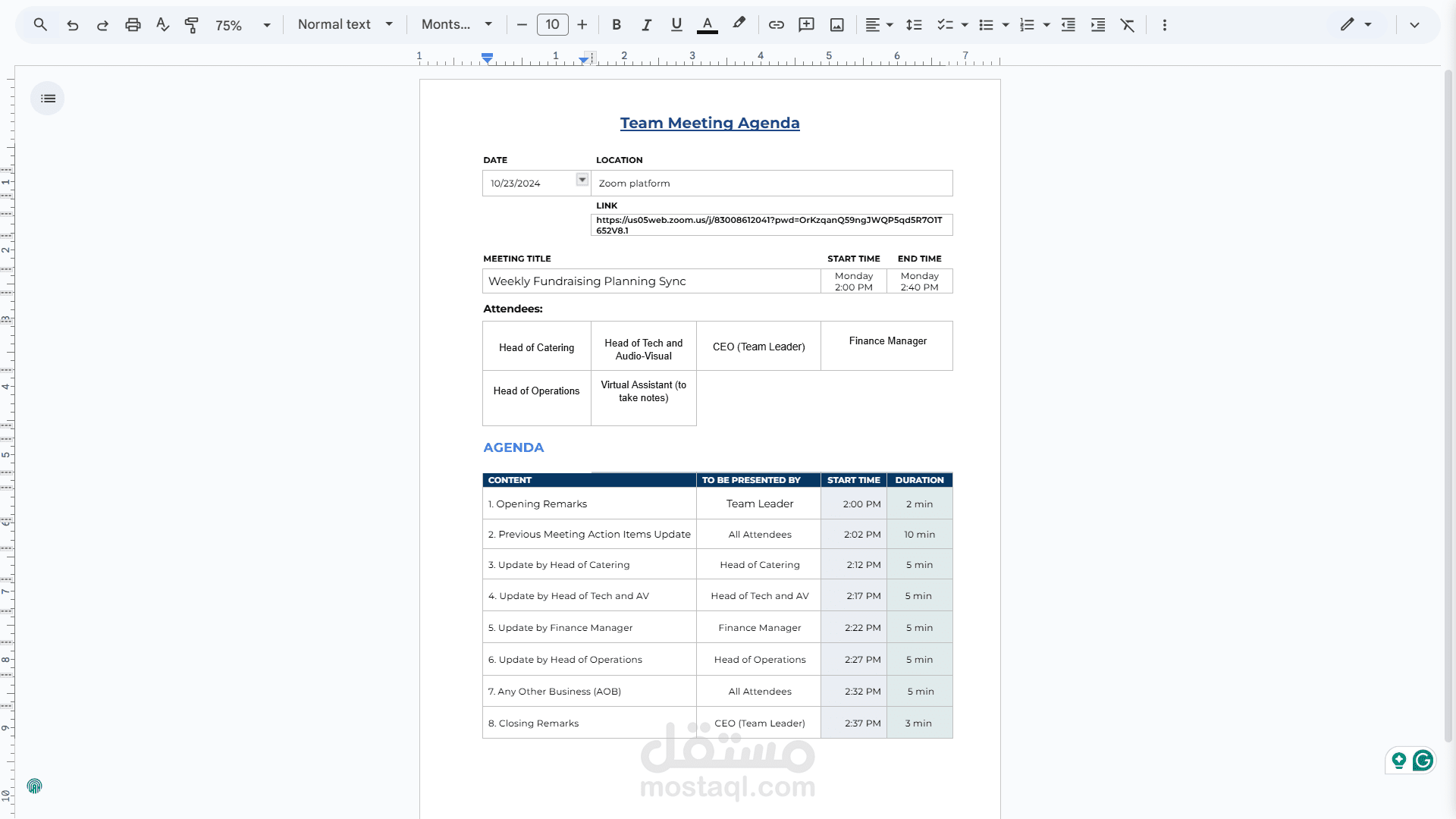Click the Monday 2:40 PM end time
Screen dimensions: 1456x819
[x=920, y=281]
